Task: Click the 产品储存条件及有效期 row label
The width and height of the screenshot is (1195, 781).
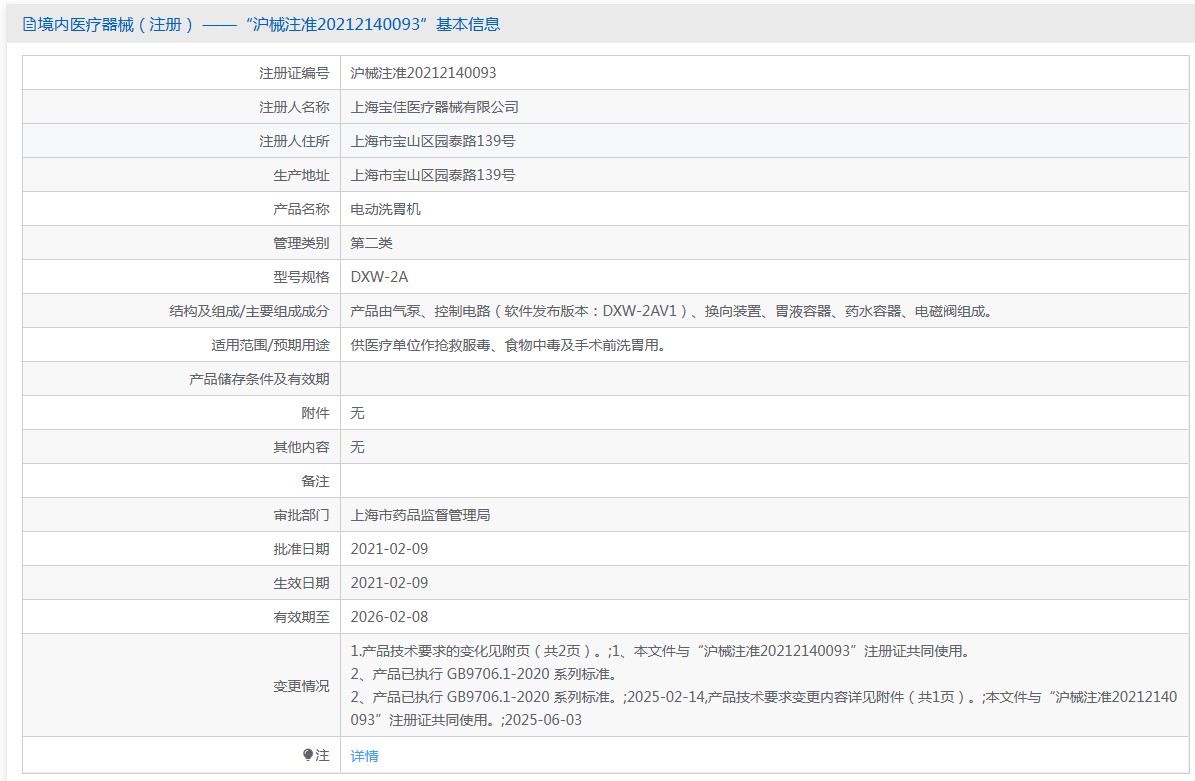Action: click(259, 379)
